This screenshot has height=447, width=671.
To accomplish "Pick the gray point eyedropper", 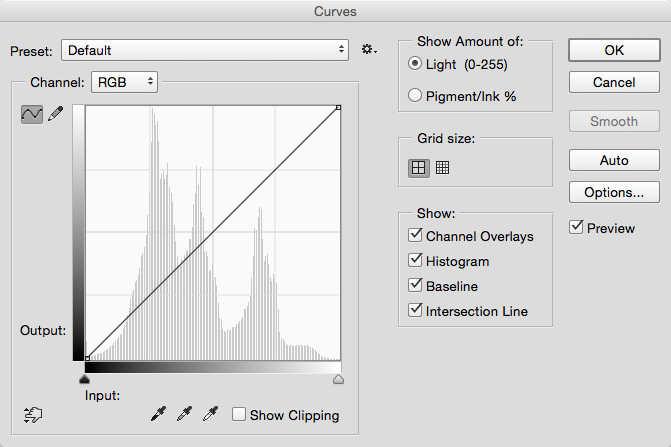I will coord(184,414).
